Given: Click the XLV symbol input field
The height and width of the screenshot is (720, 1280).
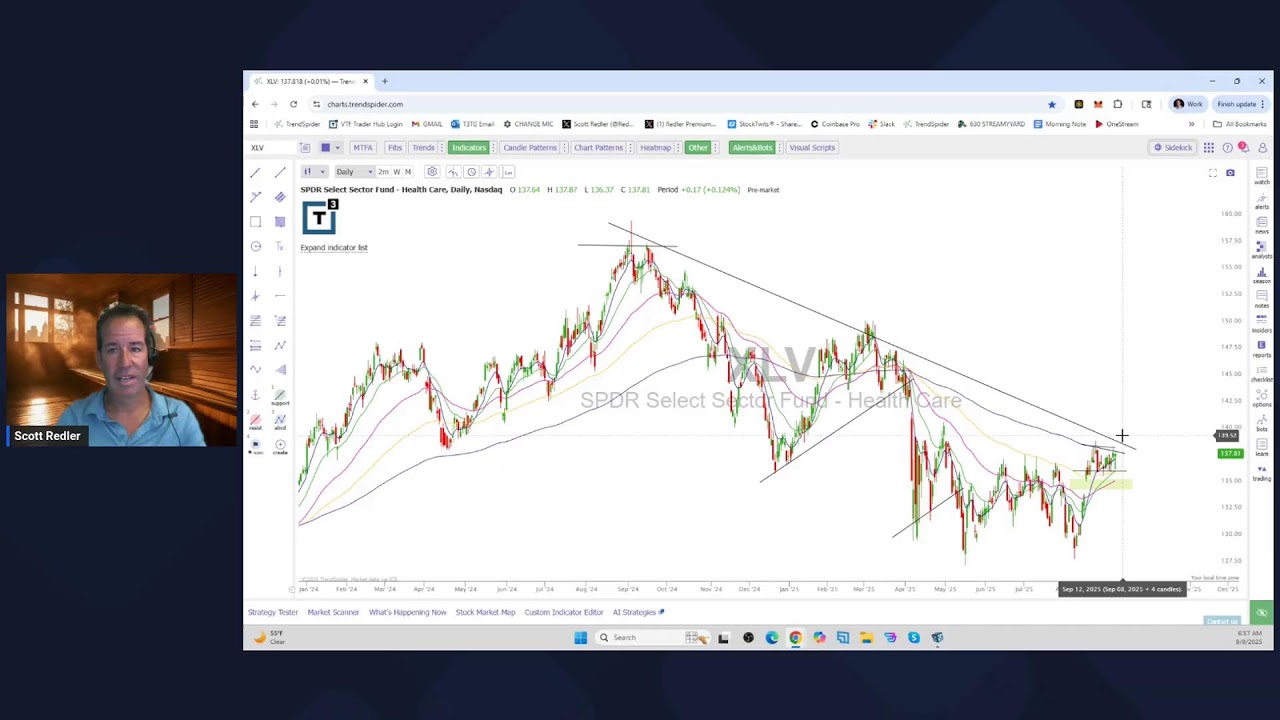Looking at the screenshot, I should coord(271,148).
